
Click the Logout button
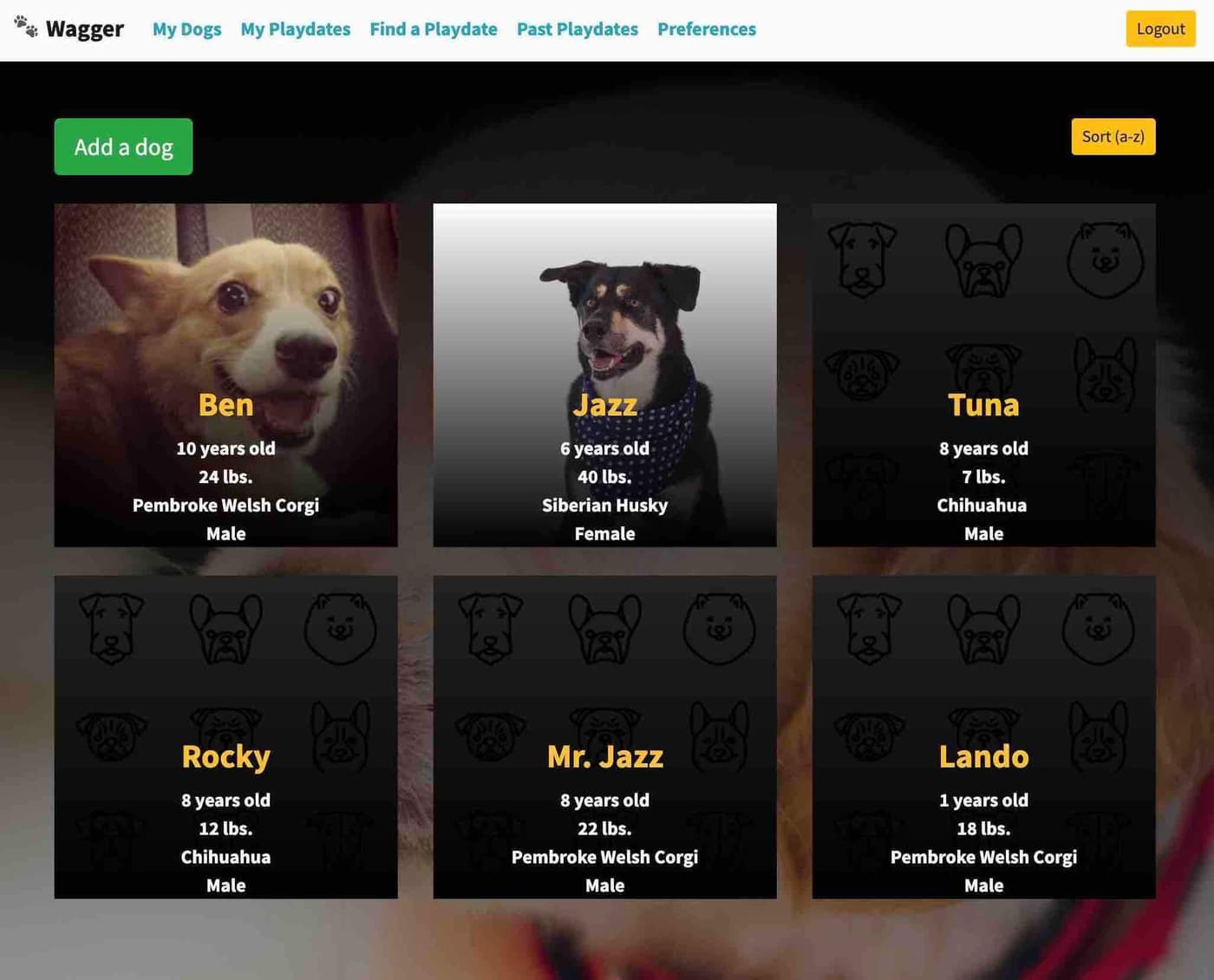pyautogui.click(x=1160, y=29)
